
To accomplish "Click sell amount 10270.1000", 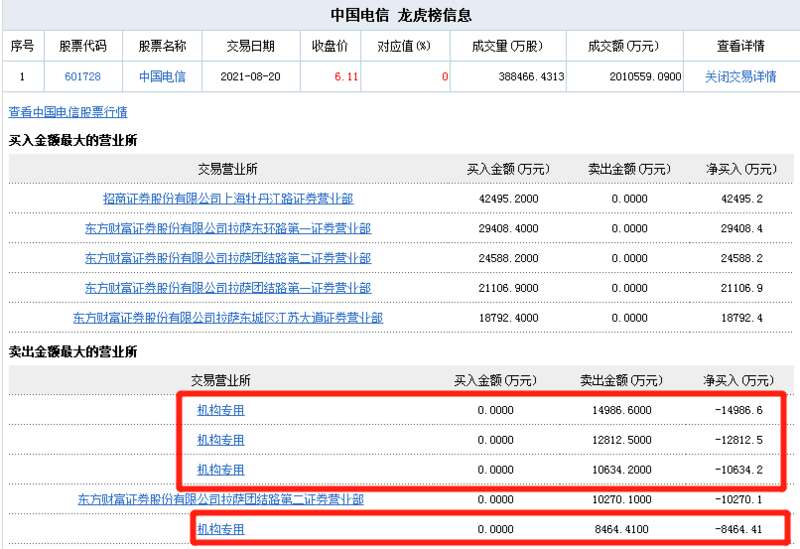I will (x=621, y=499).
